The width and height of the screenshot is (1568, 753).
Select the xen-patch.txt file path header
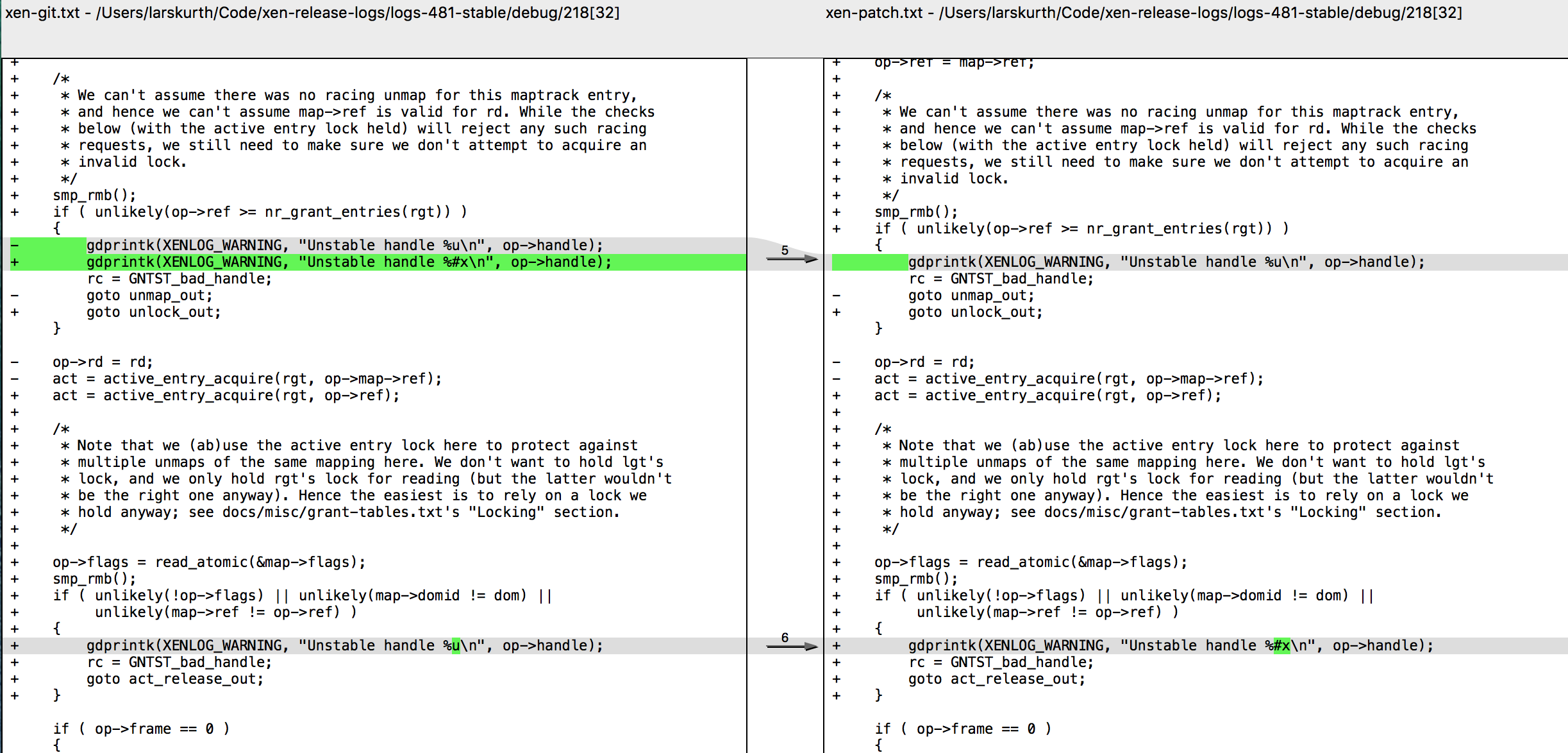click(1144, 13)
